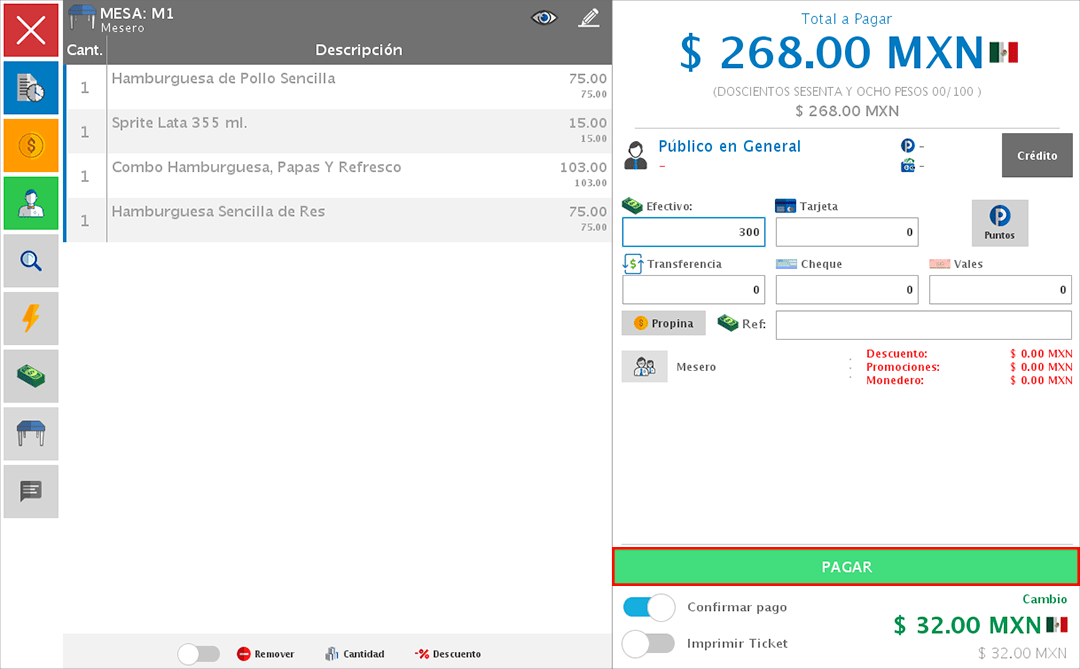1080x669 pixels.
Task: Click the lightning bolt quick action icon
Action: pyautogui.click(x=30, y=318)
